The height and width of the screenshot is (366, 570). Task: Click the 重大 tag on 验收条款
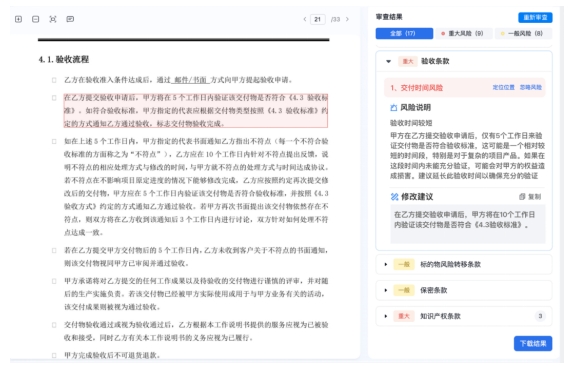[408, 61]
